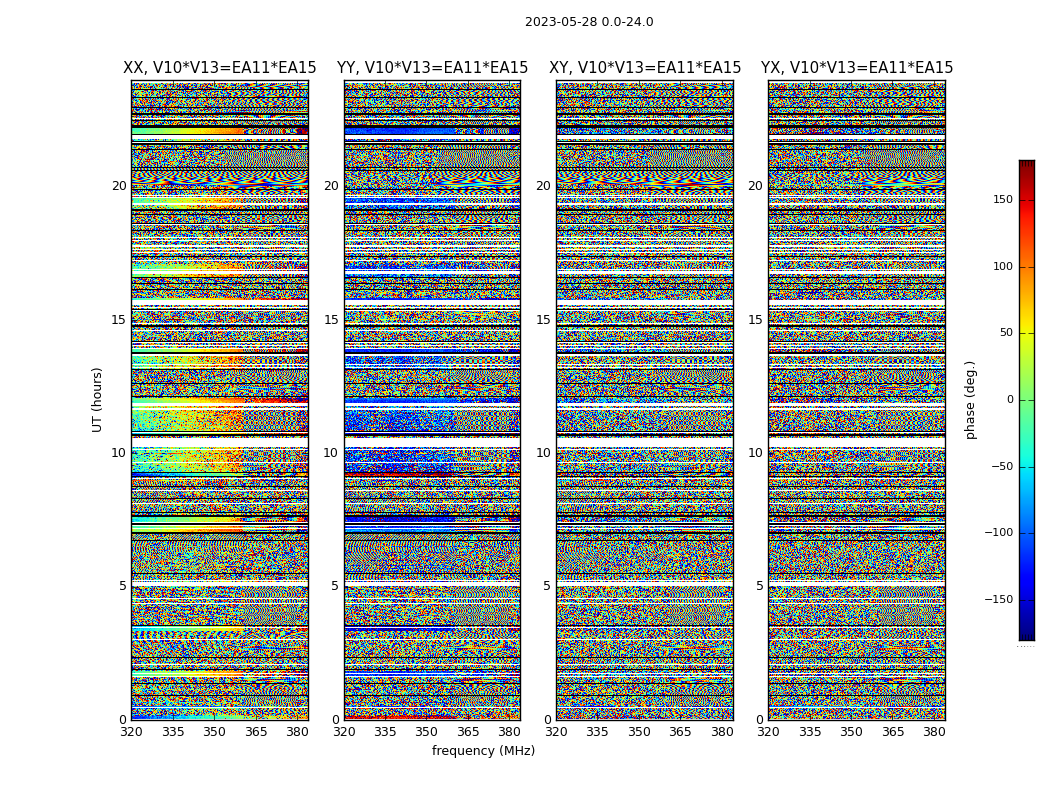Image resolution: width=1050 pixels, height=800 pixels.
Task: Click the plot date title 2023-05-28 0.0-24.0
Action: [589, 22]
